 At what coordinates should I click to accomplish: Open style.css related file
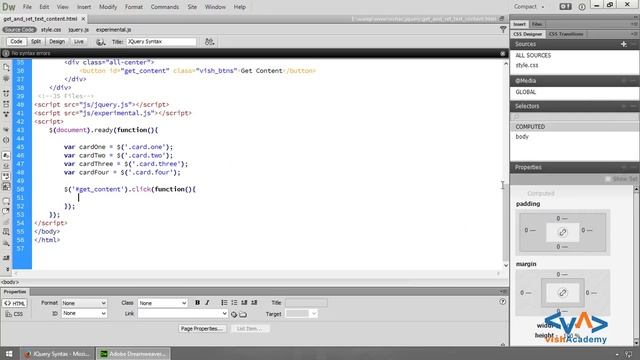[51, 30]
